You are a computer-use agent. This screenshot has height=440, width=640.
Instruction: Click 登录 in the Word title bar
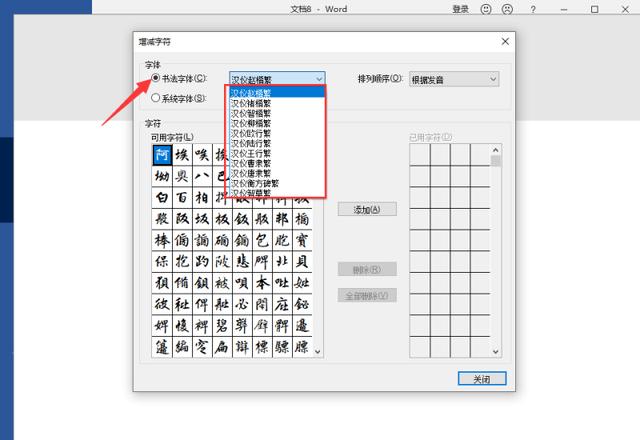point(460,9)
